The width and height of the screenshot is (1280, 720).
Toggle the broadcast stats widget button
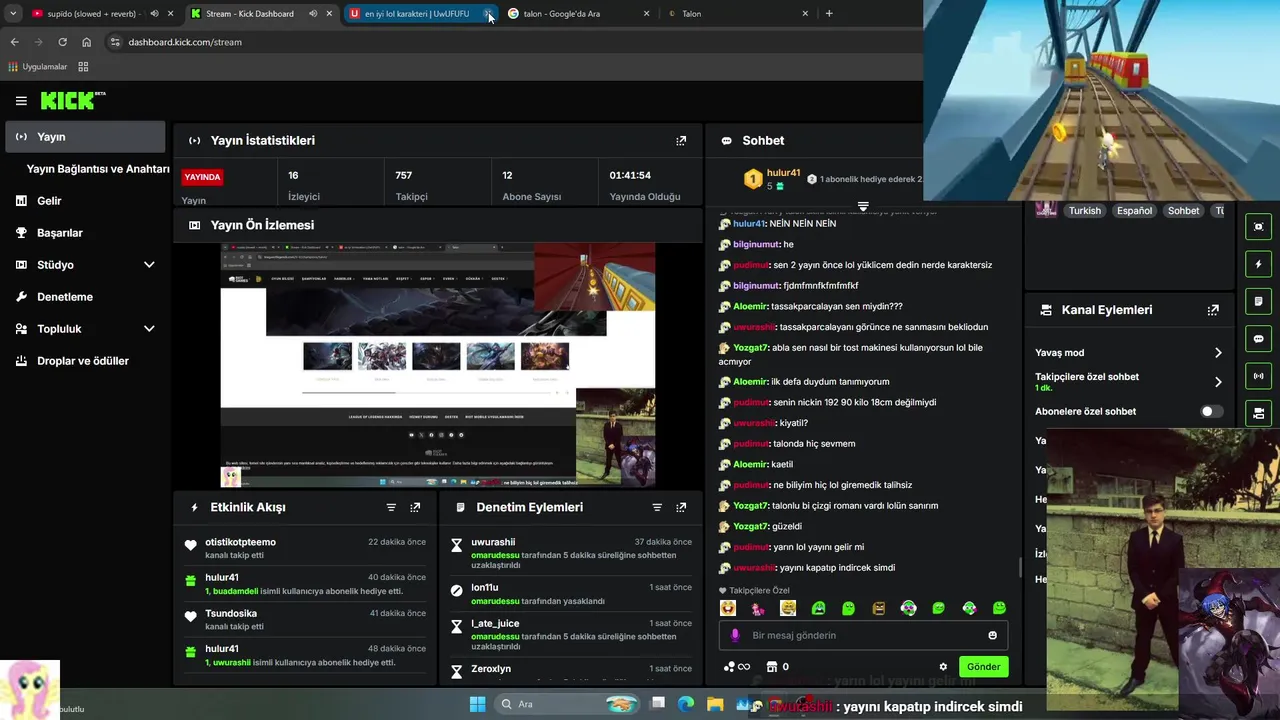click(1258, 376)
